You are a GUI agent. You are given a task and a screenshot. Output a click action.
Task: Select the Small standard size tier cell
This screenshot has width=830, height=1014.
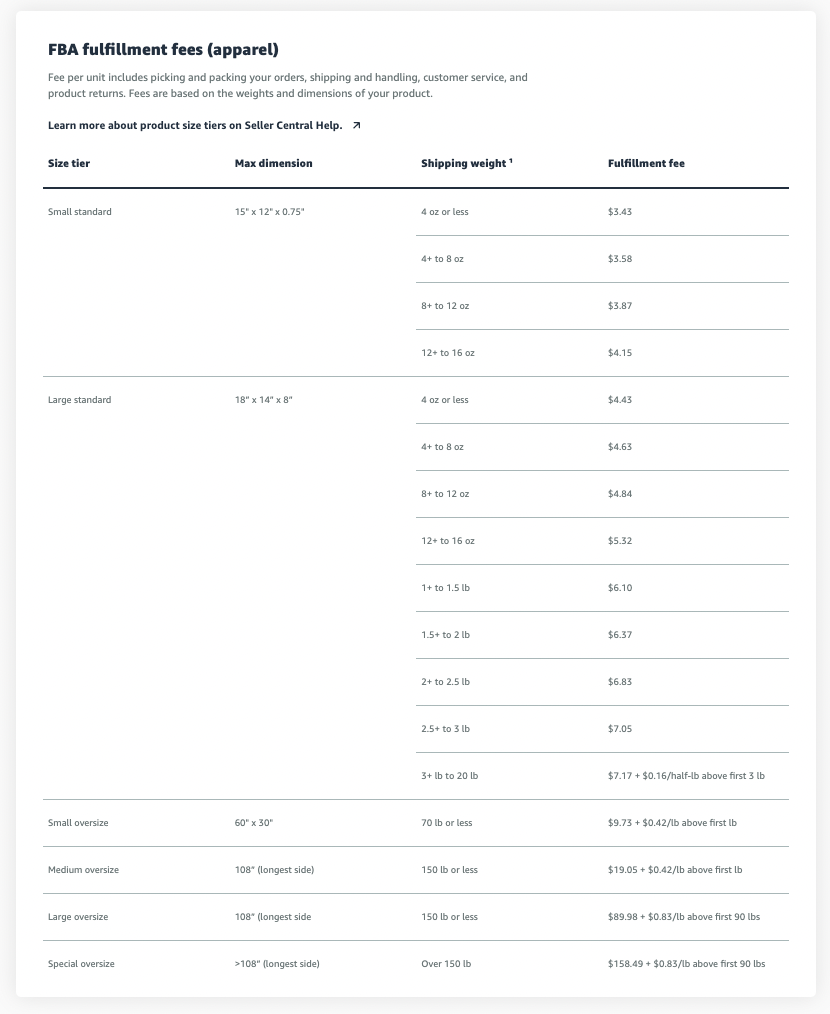click(x=80, y=212)
